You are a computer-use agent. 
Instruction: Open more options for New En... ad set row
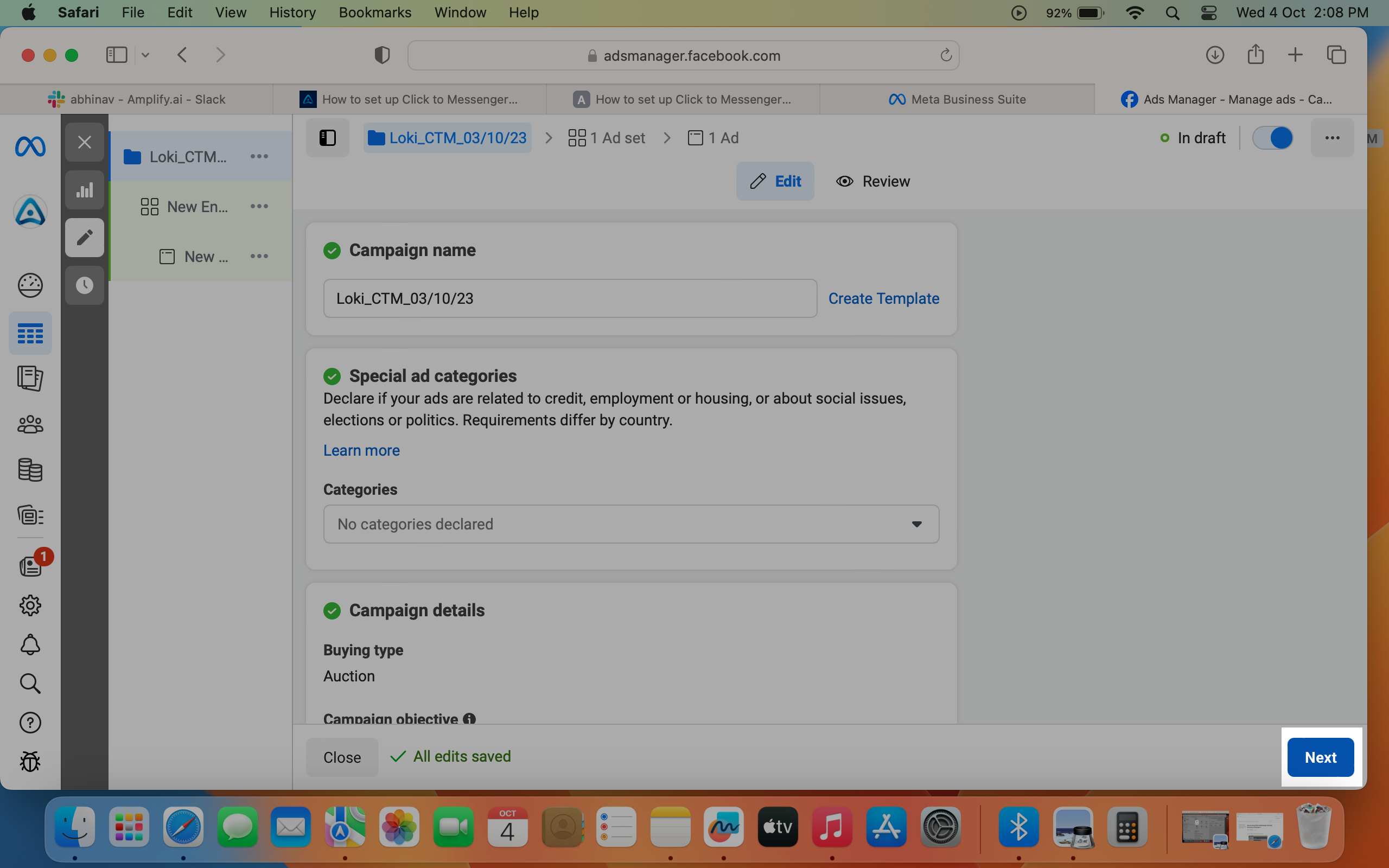click(x=259, y=206)
